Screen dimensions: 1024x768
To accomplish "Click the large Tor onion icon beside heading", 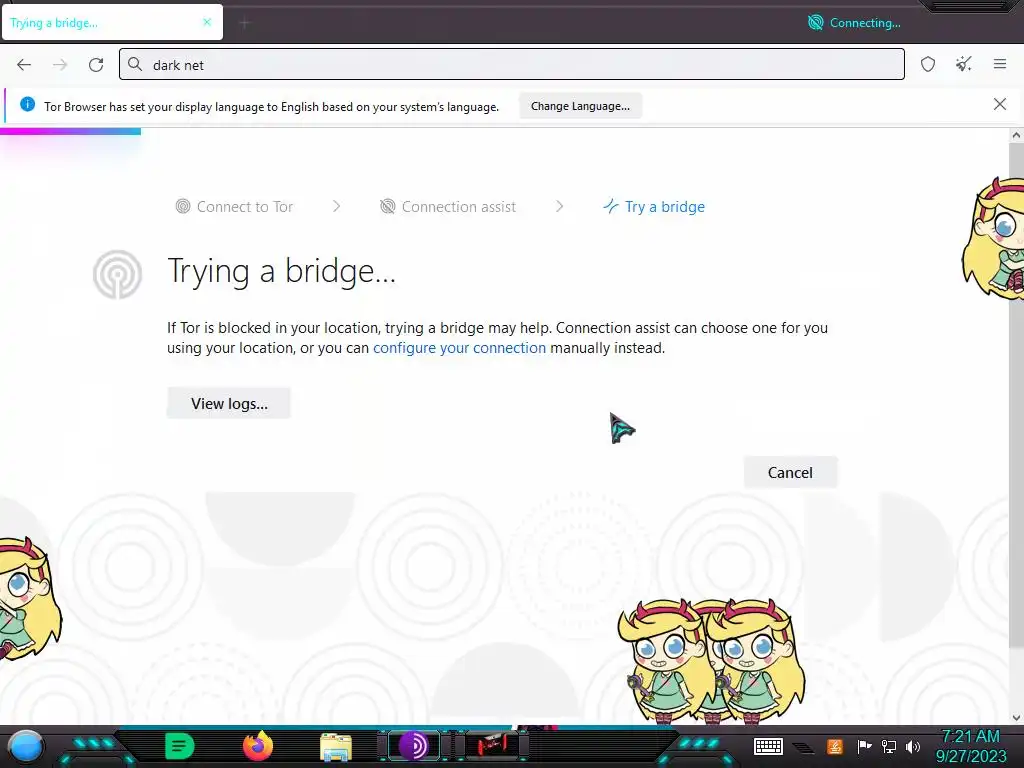I will pos(118,275).
